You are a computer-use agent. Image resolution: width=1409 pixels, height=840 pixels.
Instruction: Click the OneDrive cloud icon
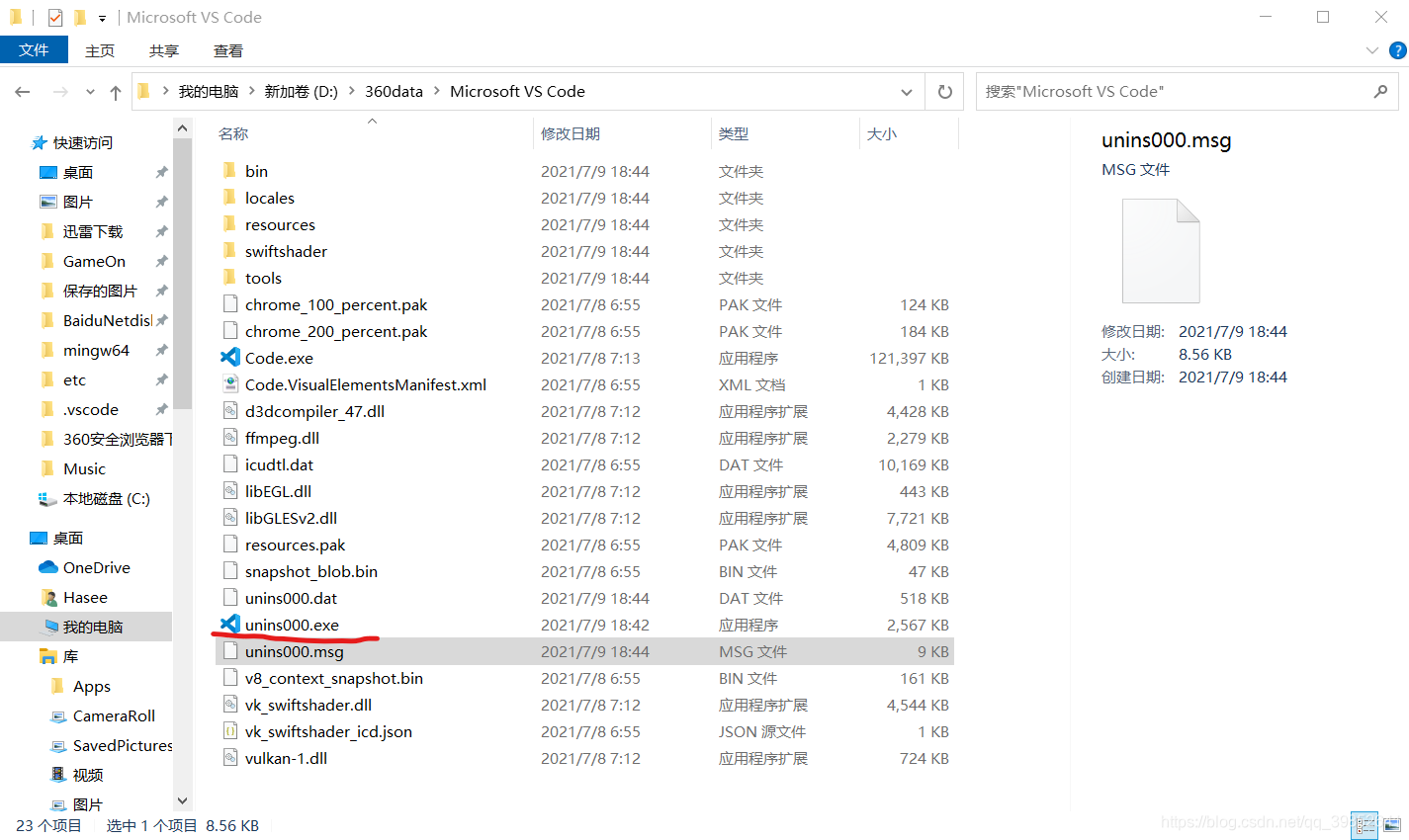pos(47,567)
